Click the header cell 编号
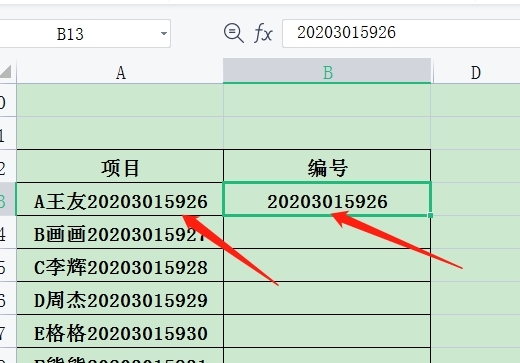Image resolution: width=520 pixels, height=363 pixels. pos(327,166)
